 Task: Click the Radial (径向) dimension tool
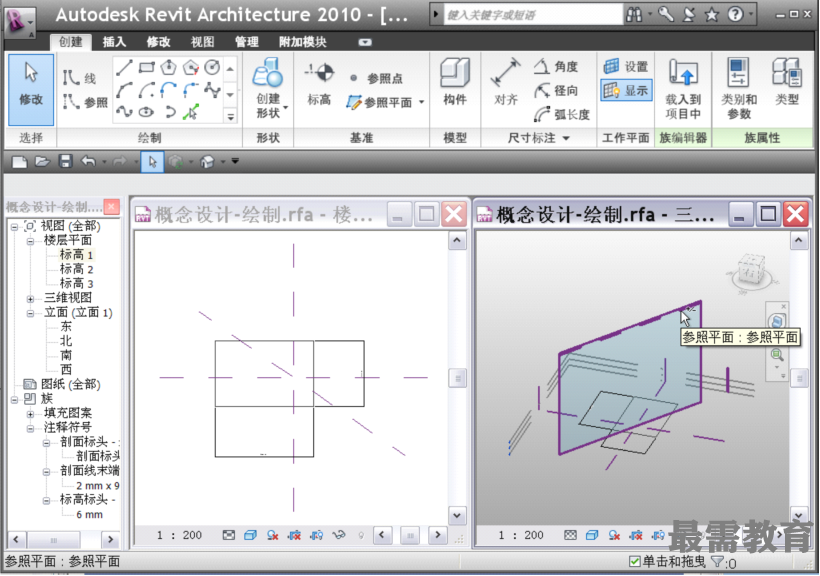point(556,91)
